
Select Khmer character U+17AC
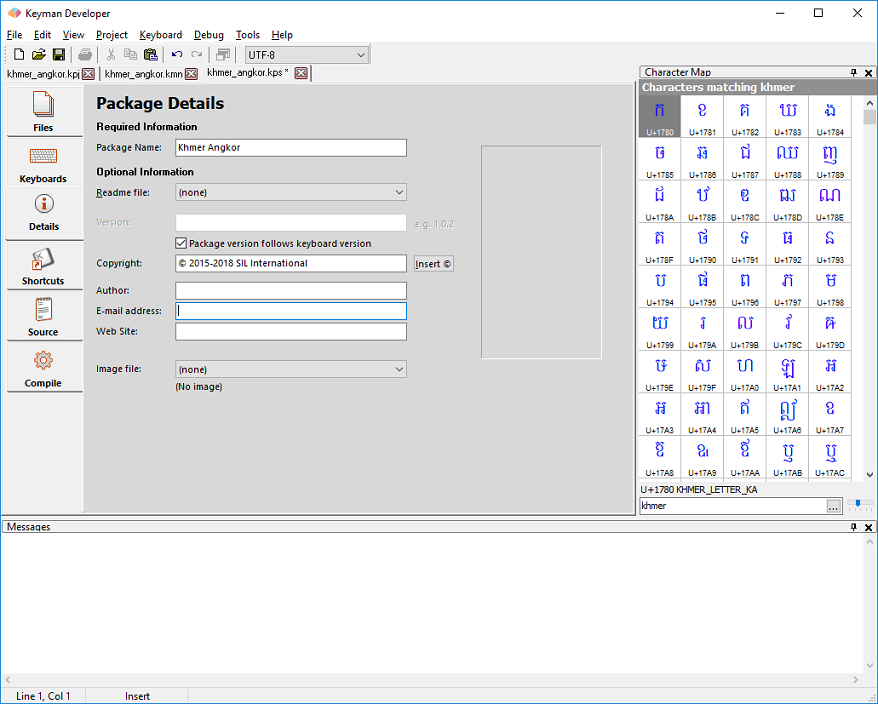coord(830,456)
